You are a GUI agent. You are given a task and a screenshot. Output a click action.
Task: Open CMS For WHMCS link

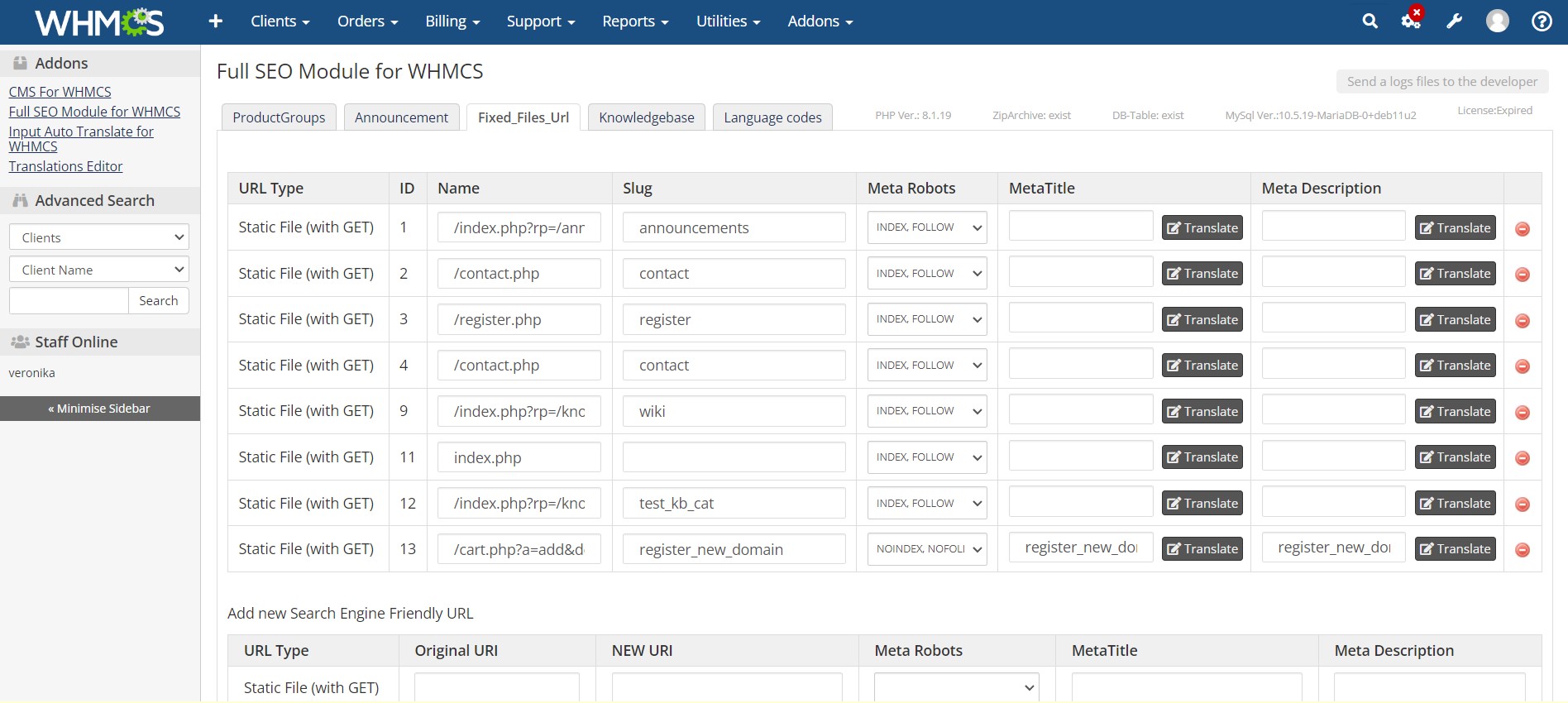tap(60, 92)
